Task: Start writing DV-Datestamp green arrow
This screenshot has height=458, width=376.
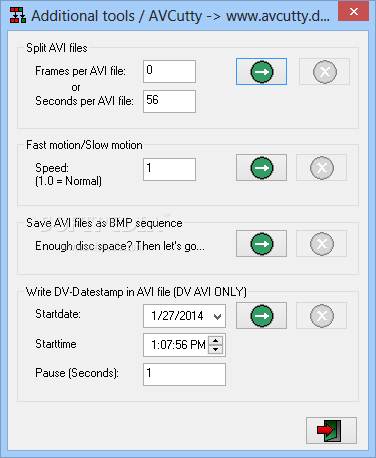Action: point(261,316)
